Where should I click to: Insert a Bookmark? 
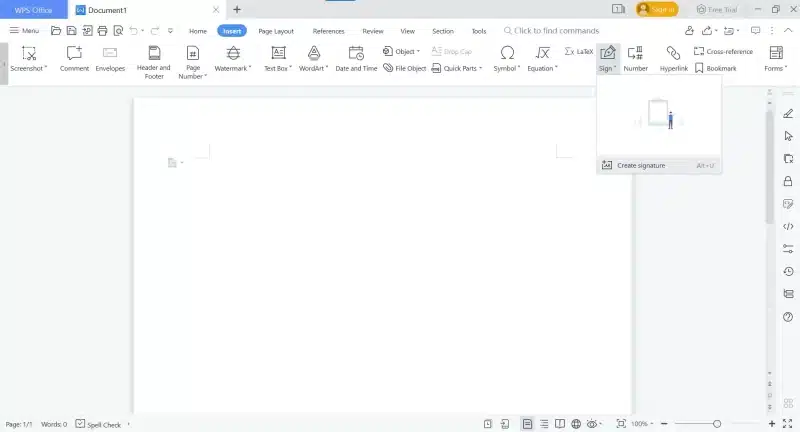[715, 68]
